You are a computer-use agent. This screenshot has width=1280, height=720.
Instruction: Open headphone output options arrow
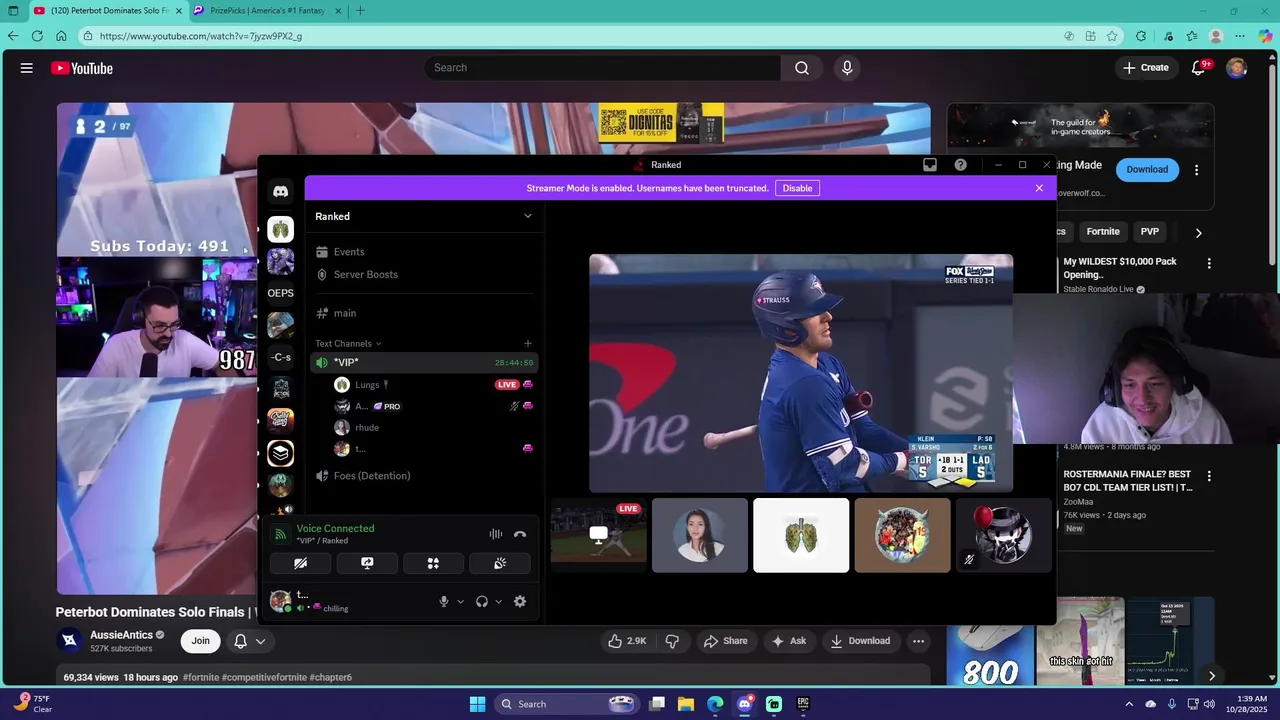point(499,601)
